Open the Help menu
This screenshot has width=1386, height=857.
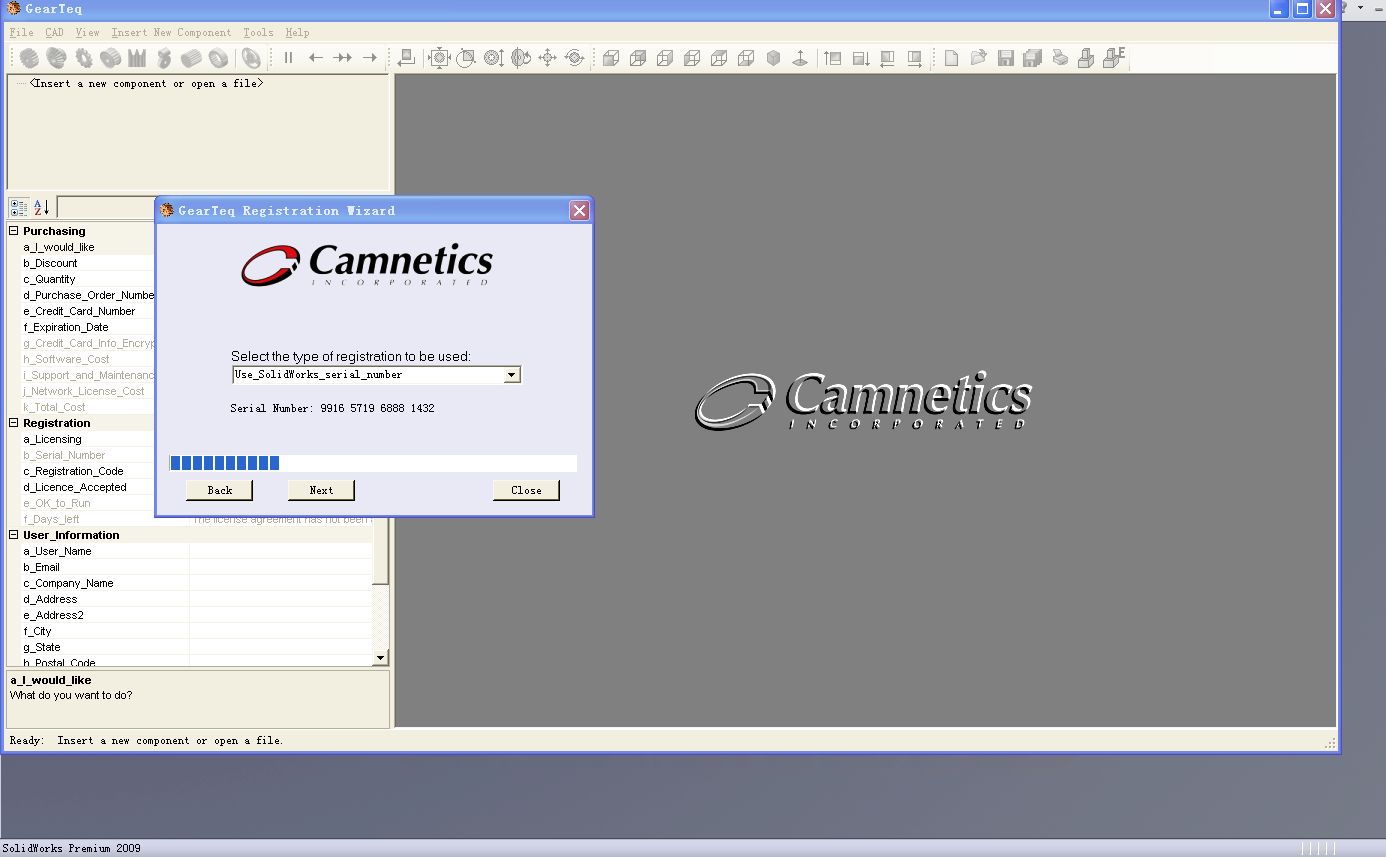297,32
